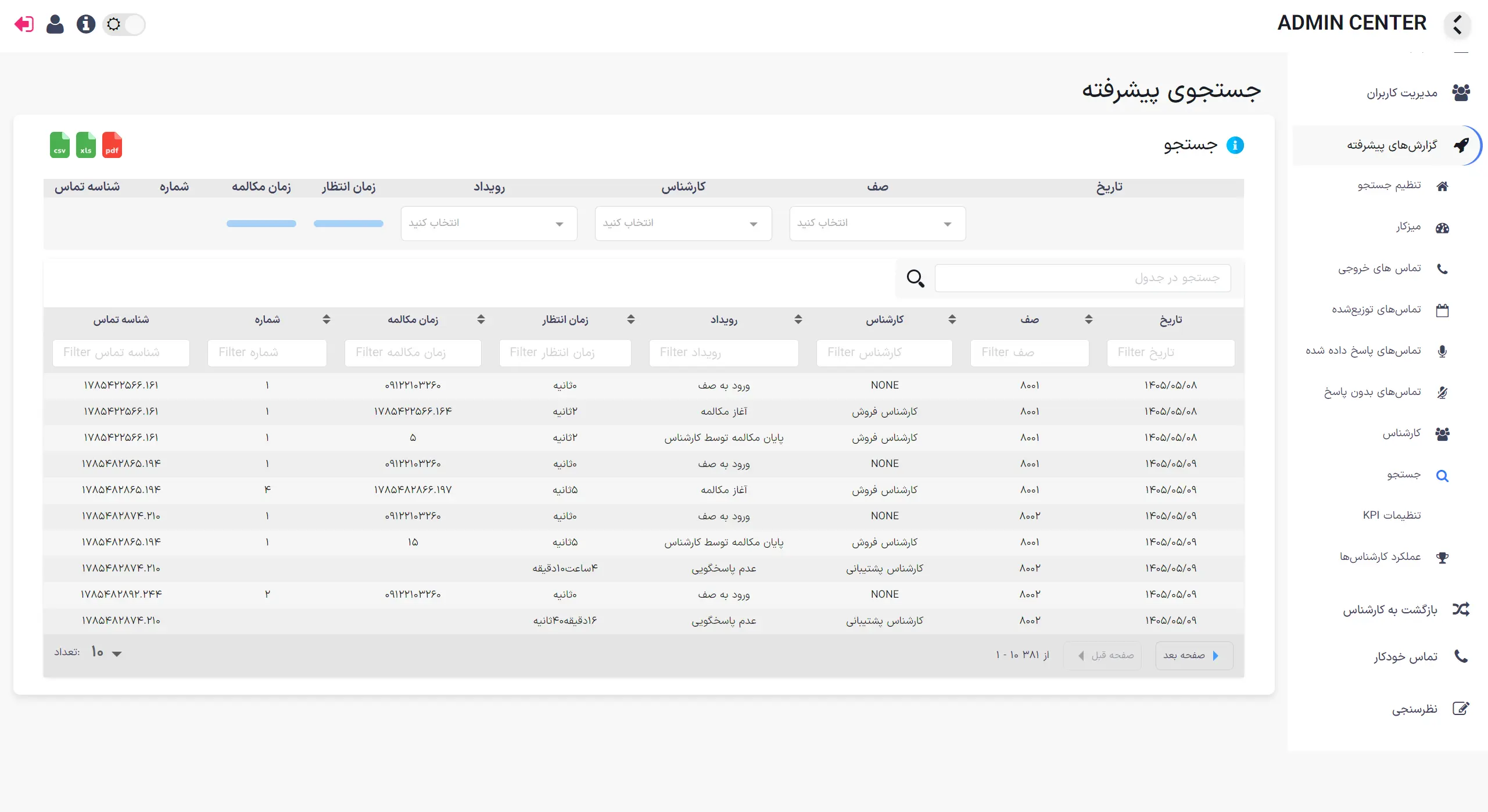Viewport: 1488px width, 812px height.
Task: Click the ADMIN CENTER title
Action: 1351,23
